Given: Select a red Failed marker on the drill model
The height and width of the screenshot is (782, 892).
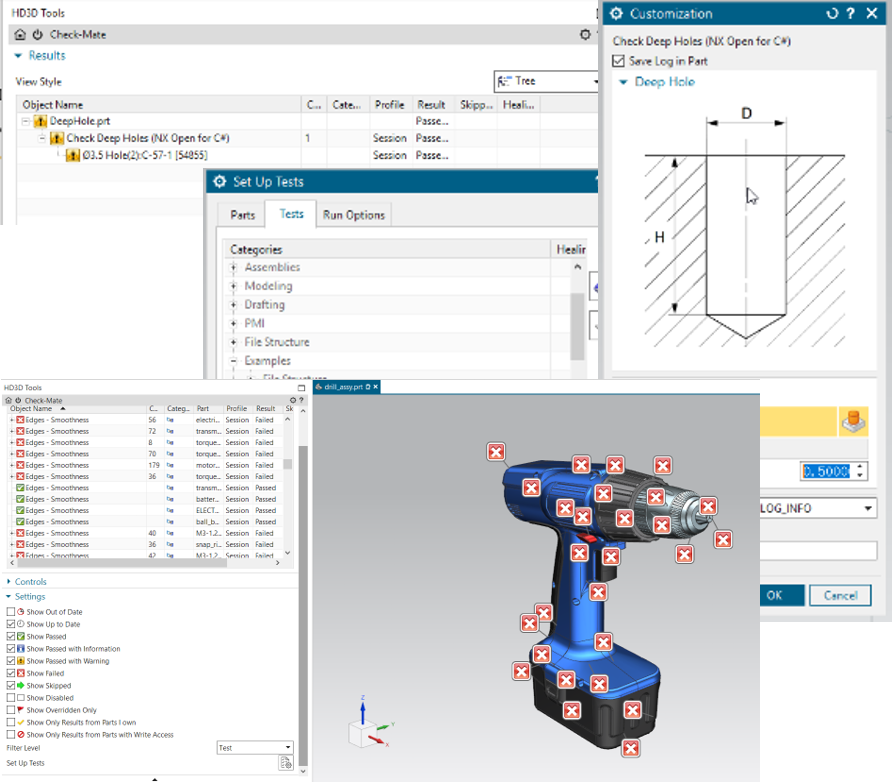Looking at the screenshot, I should click(496, 452).
